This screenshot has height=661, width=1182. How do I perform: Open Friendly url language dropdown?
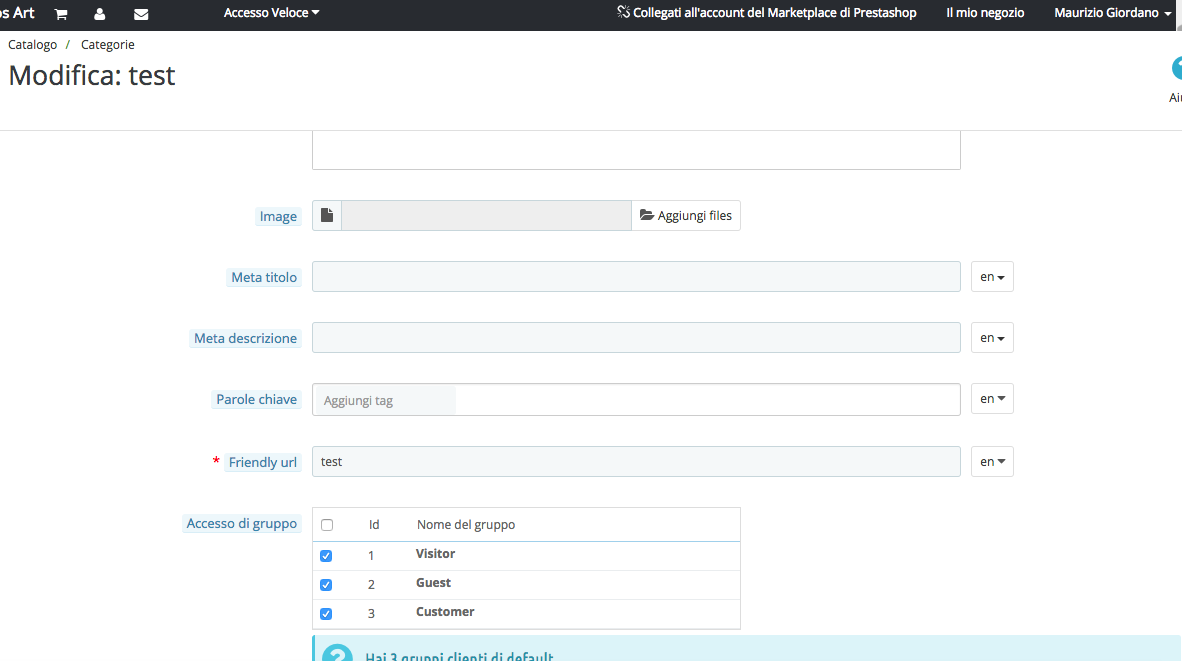coord(992,461)
